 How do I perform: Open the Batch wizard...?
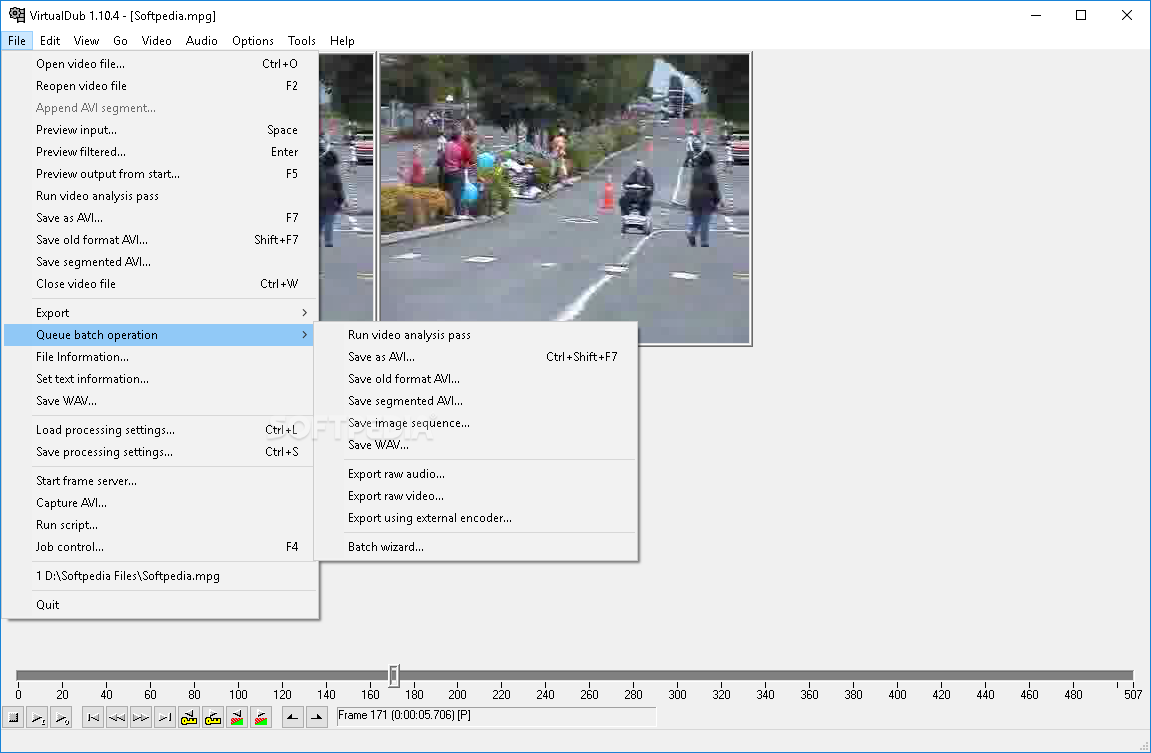click(x=476, y=547)
